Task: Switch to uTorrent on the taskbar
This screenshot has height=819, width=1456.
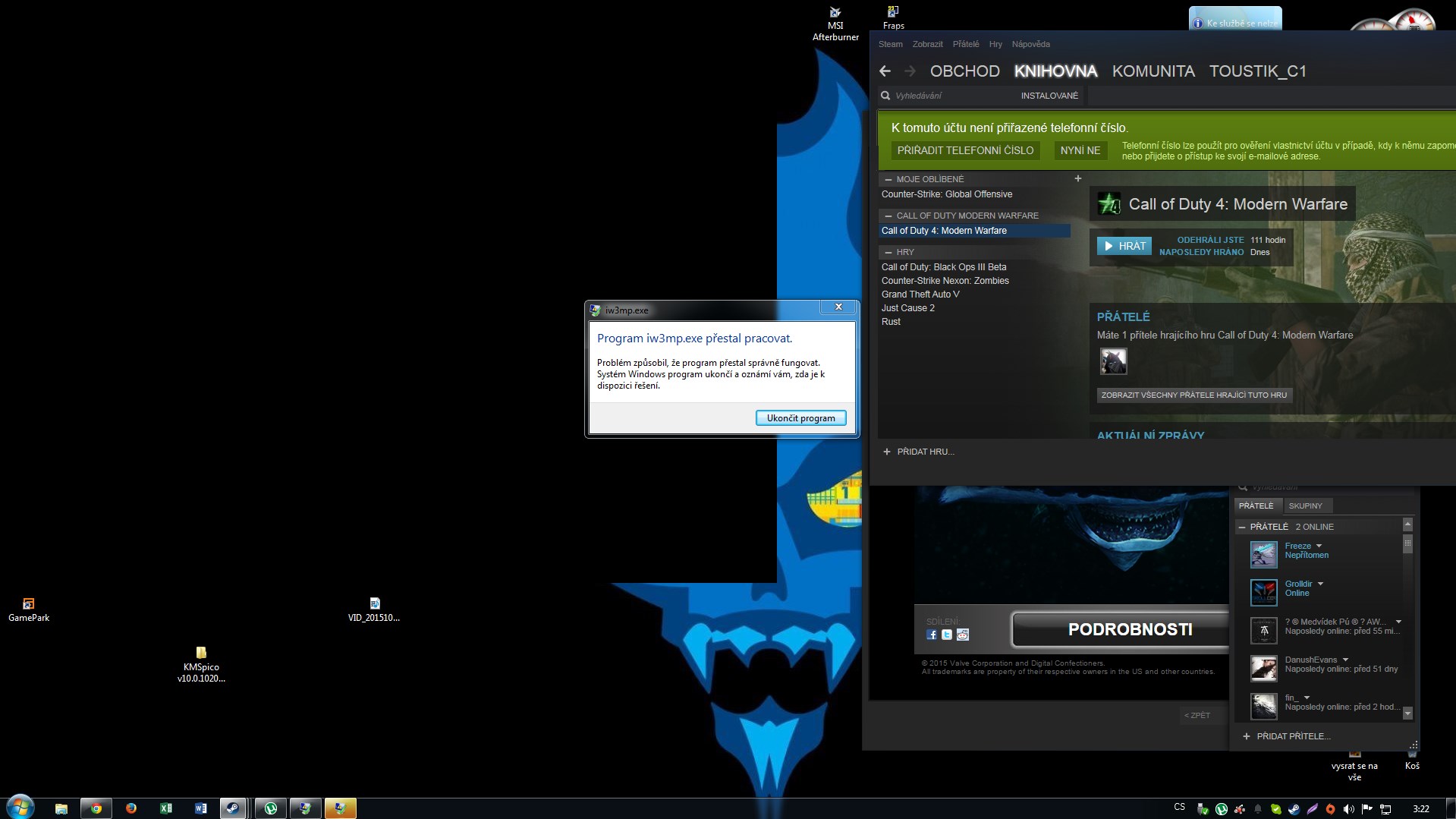Action: point(271,808)
